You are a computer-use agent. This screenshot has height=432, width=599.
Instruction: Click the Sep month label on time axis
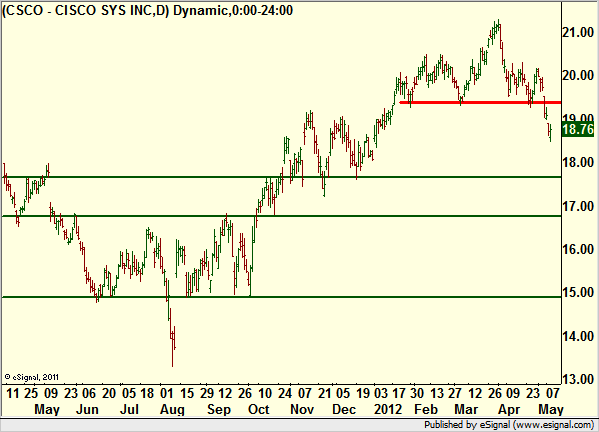point(219,409)
